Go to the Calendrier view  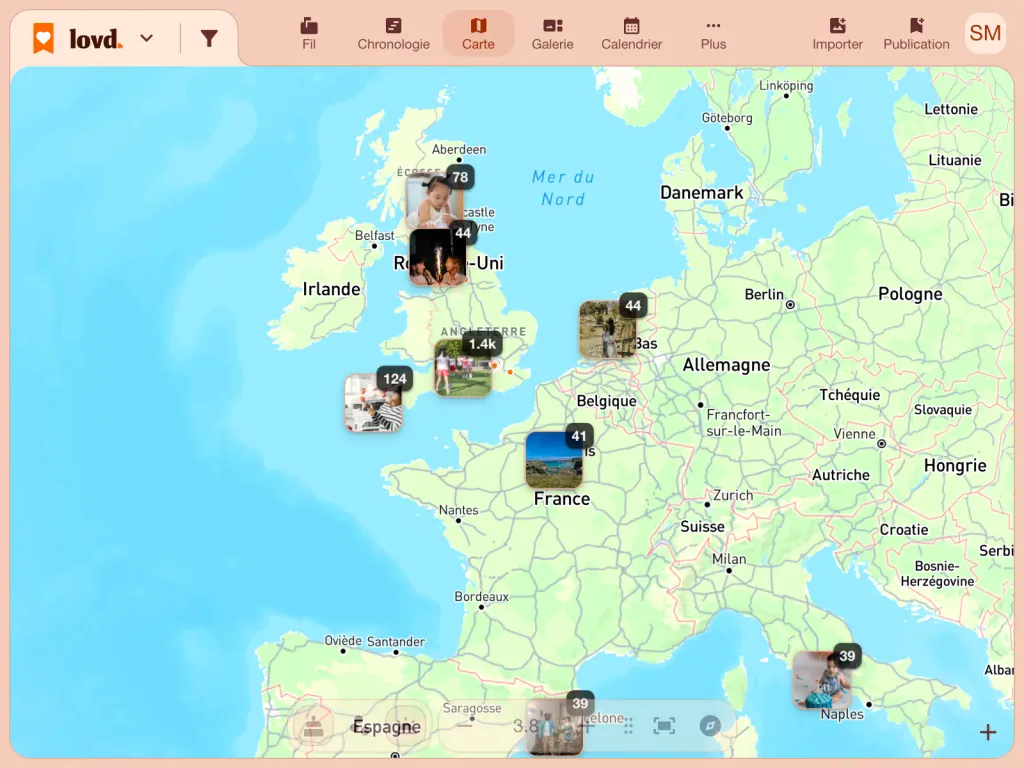(x=632, y=34)
